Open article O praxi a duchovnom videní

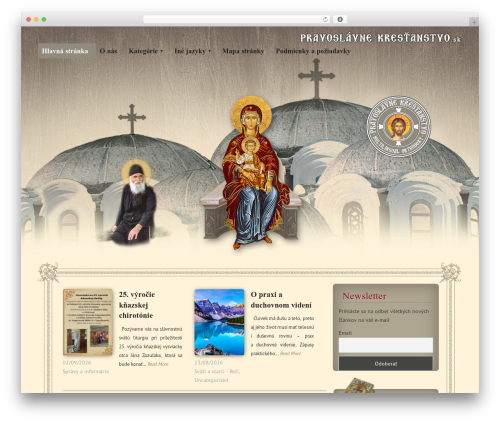click(x=281, y=300)
